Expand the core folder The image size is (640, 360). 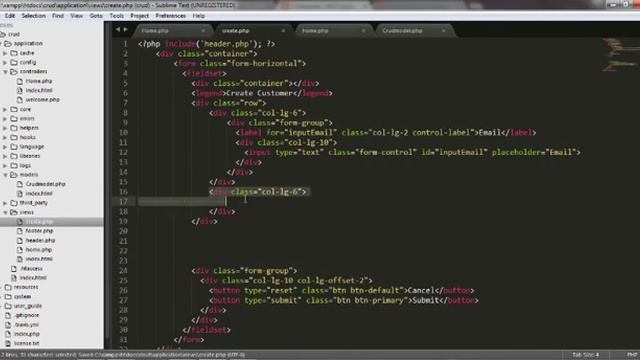point(5,109)
